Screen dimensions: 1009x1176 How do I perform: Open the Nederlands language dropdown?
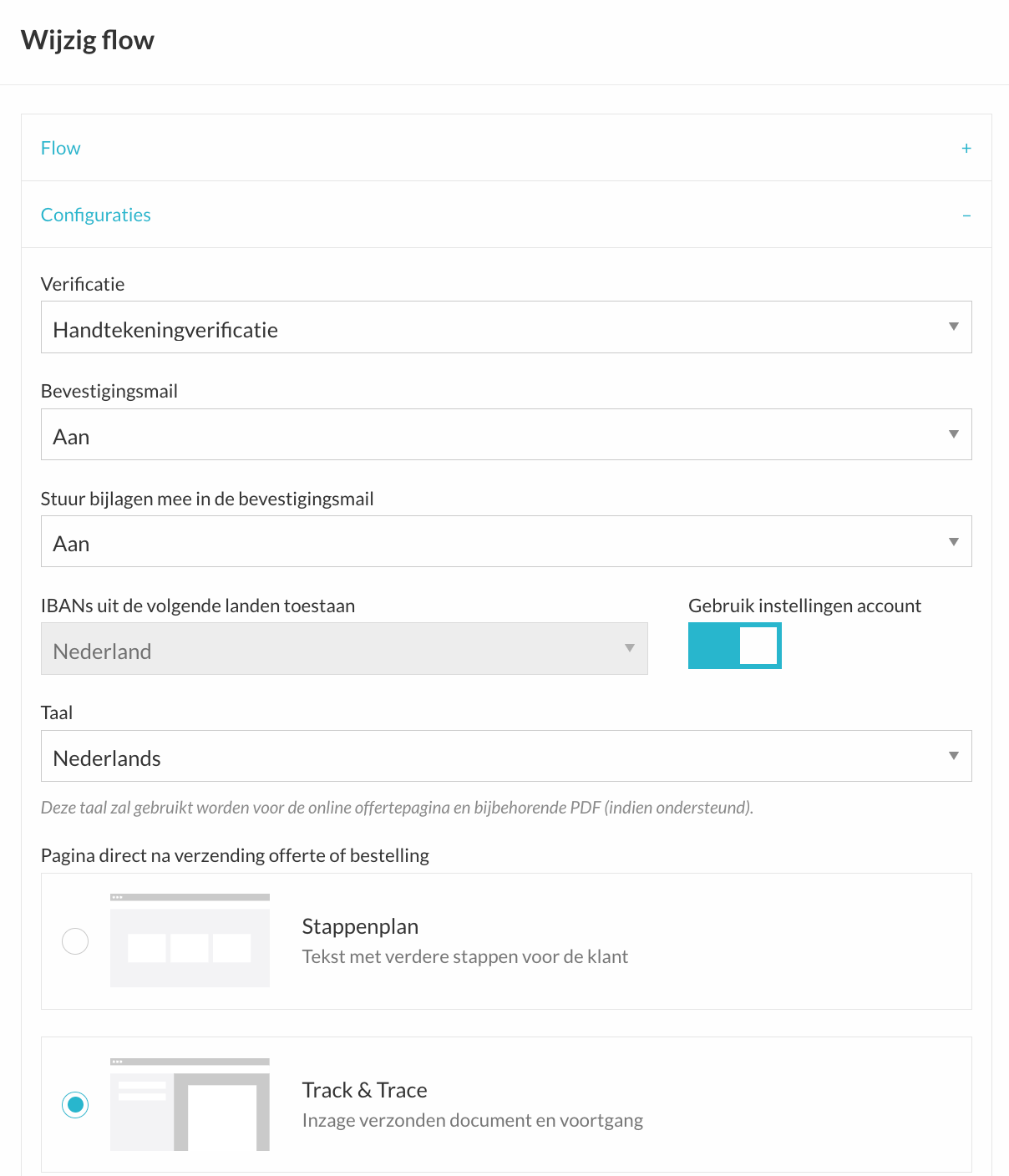pos(506,756)
